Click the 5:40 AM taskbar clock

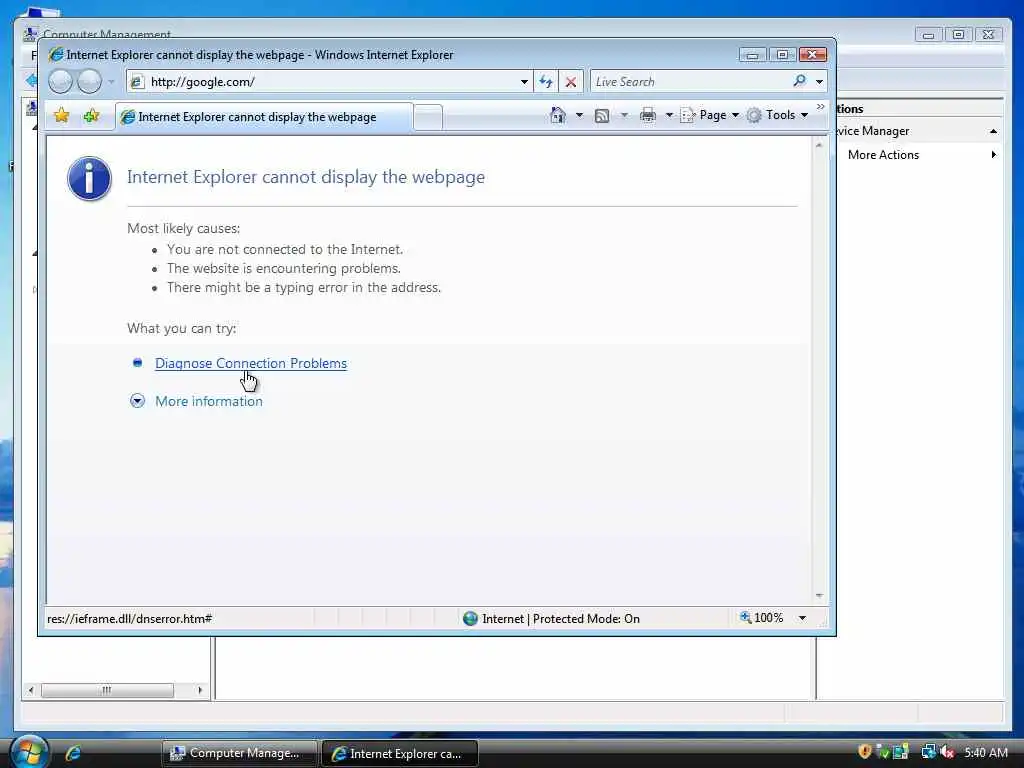(x=986, y=752)
